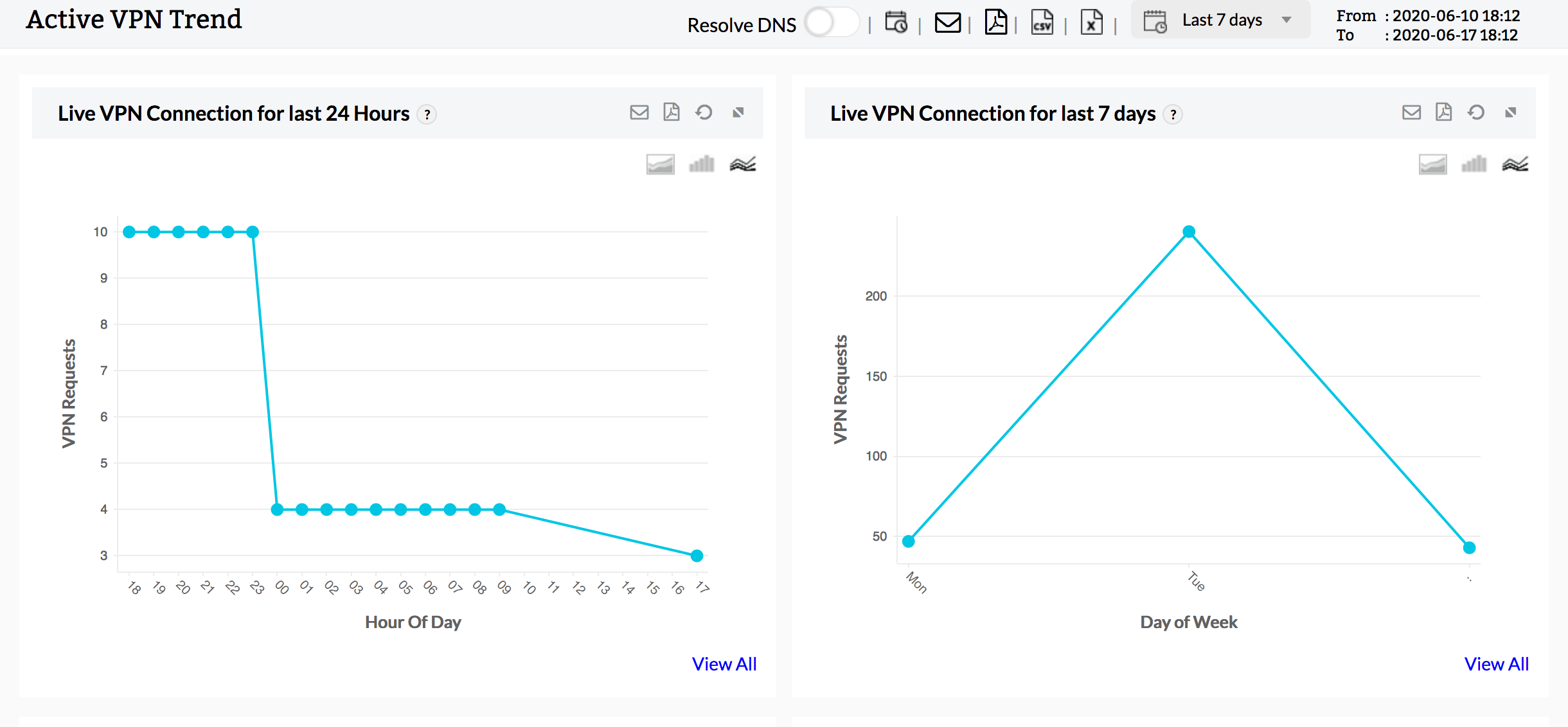The image size is (1568, 727).
Task: Open help for 24 Hours VPN widget
Action: point(427,114)
